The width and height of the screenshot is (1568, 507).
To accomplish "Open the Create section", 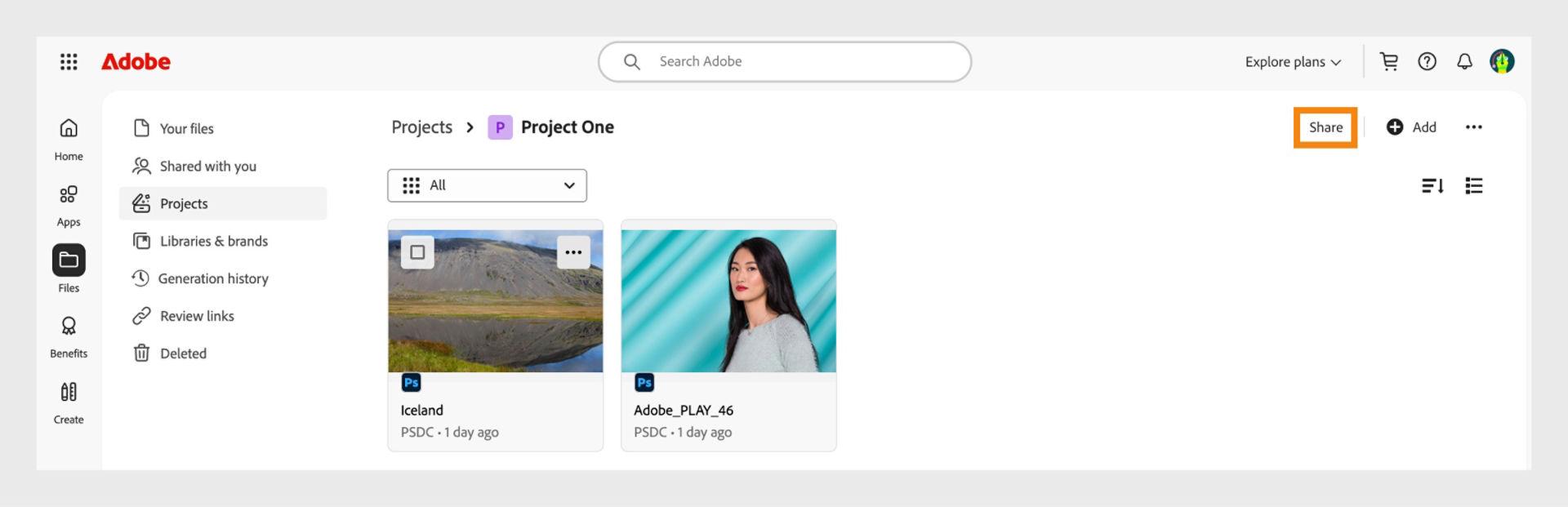I will pyautogui.click(x=69, y=400).
